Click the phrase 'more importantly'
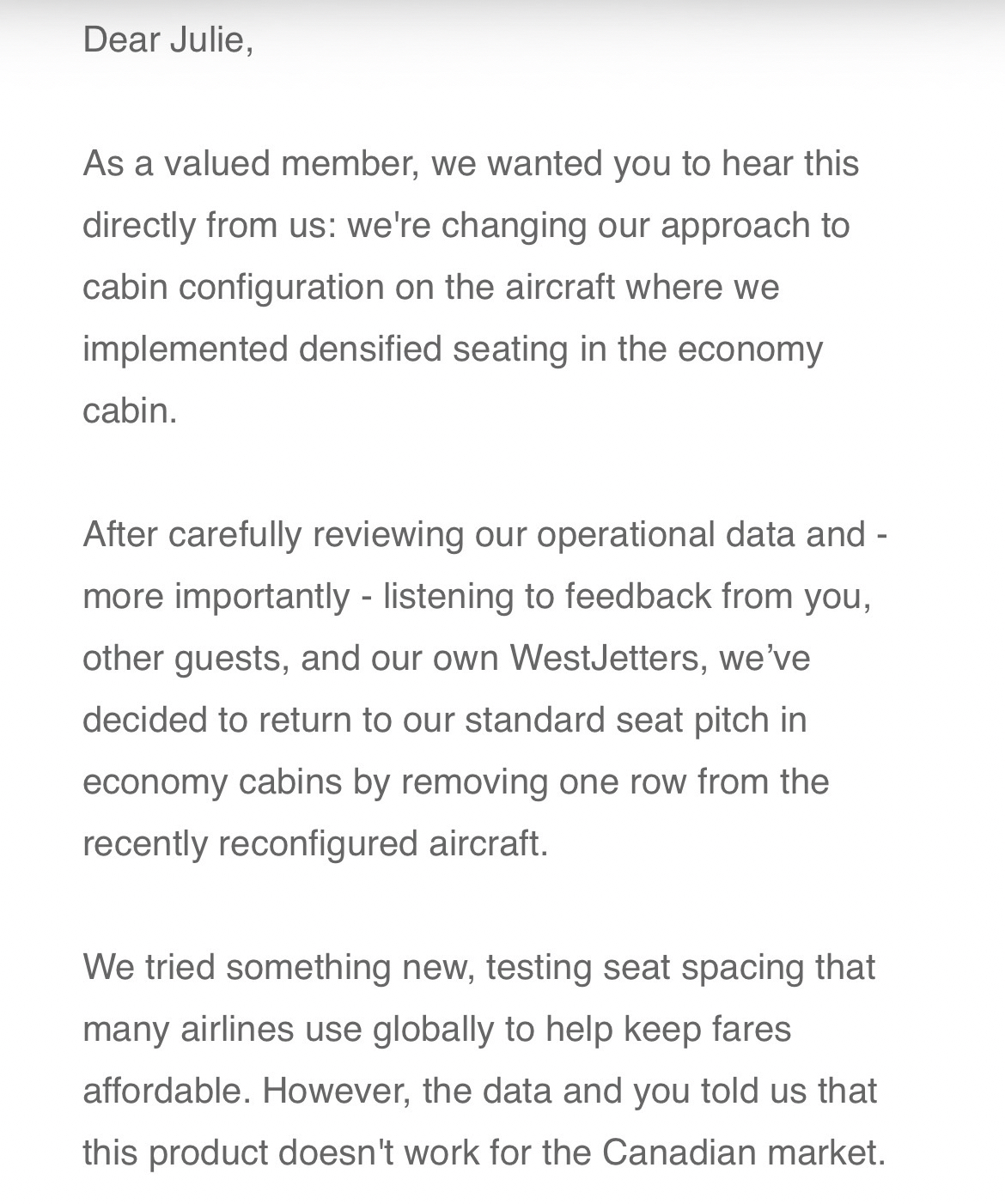 [x=216, y=597]
